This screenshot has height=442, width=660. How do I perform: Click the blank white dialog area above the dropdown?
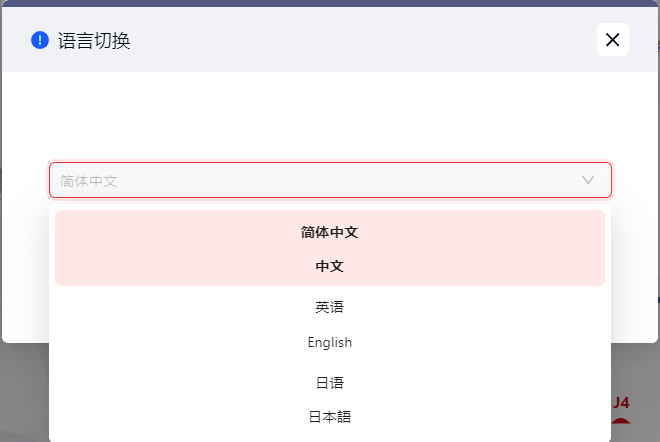(x=330, y=115)
